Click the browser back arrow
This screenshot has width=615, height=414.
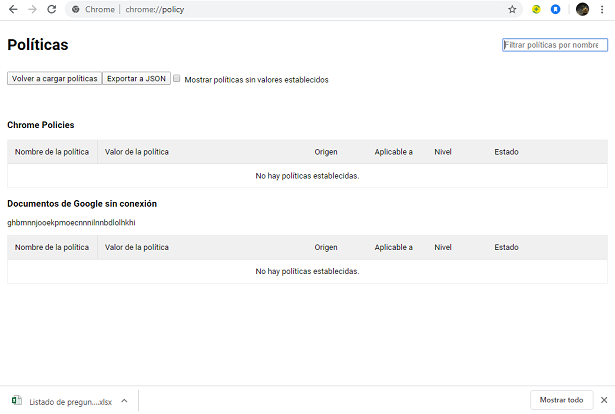(12, 9)
